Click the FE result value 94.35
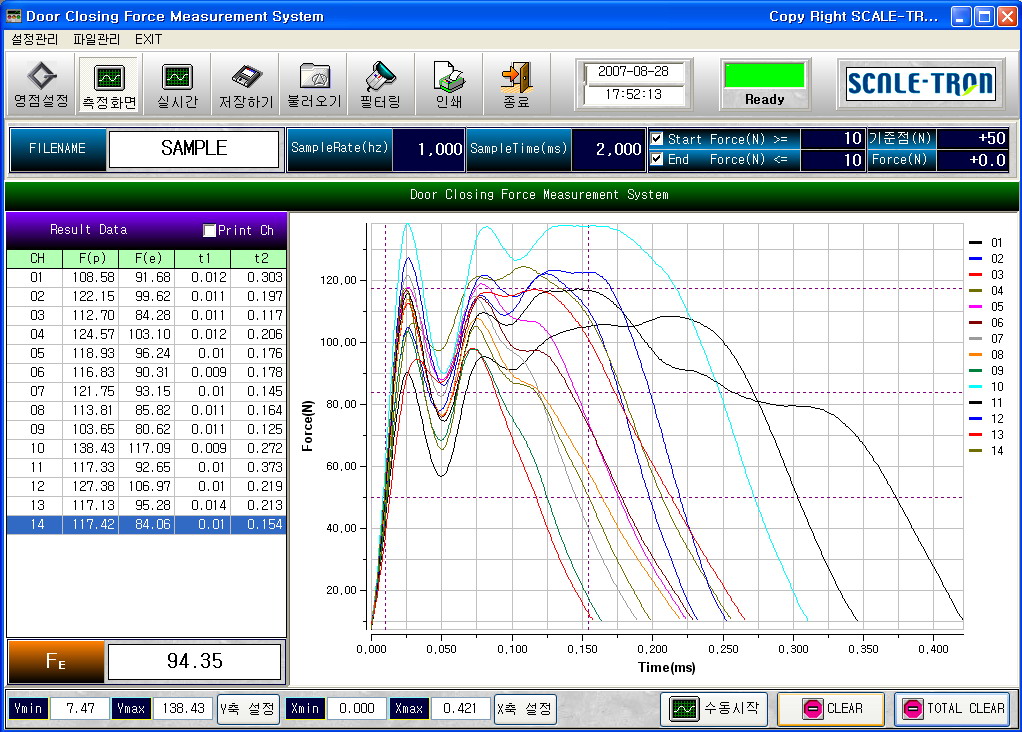 click(194, 661)
